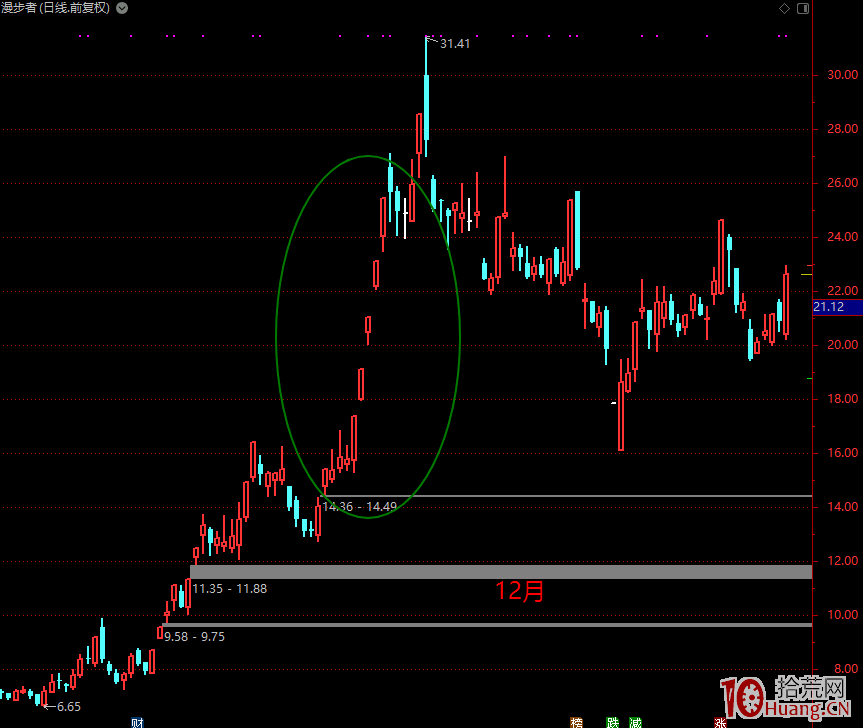Click the 16.00 price axis label
Screen dimensions: 863x728
(843, 452)
